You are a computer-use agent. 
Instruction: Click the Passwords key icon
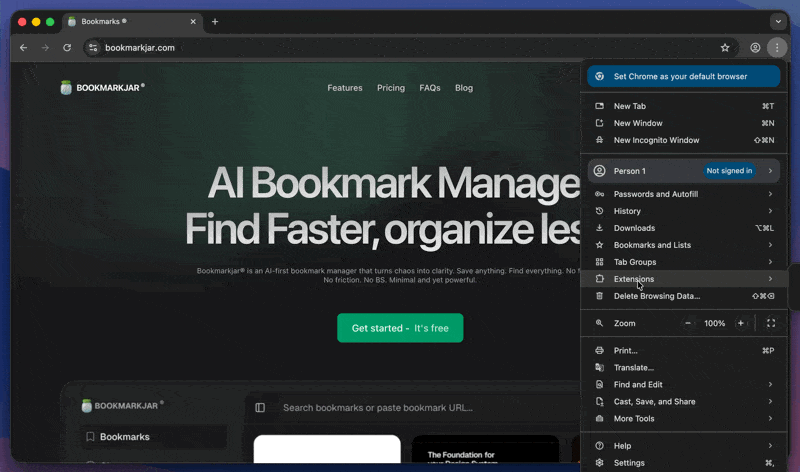coord(599,194)
